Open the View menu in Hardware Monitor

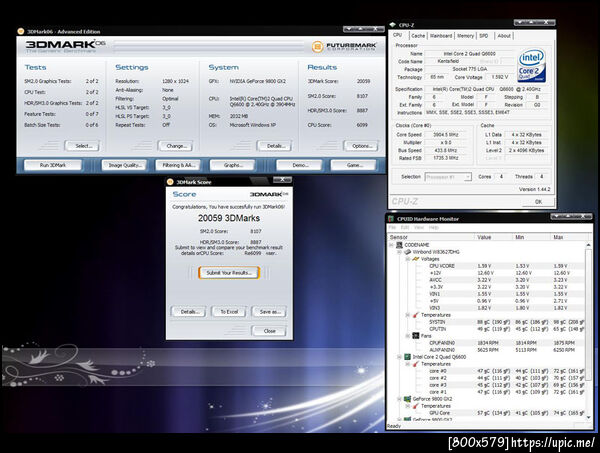(419, 227)
